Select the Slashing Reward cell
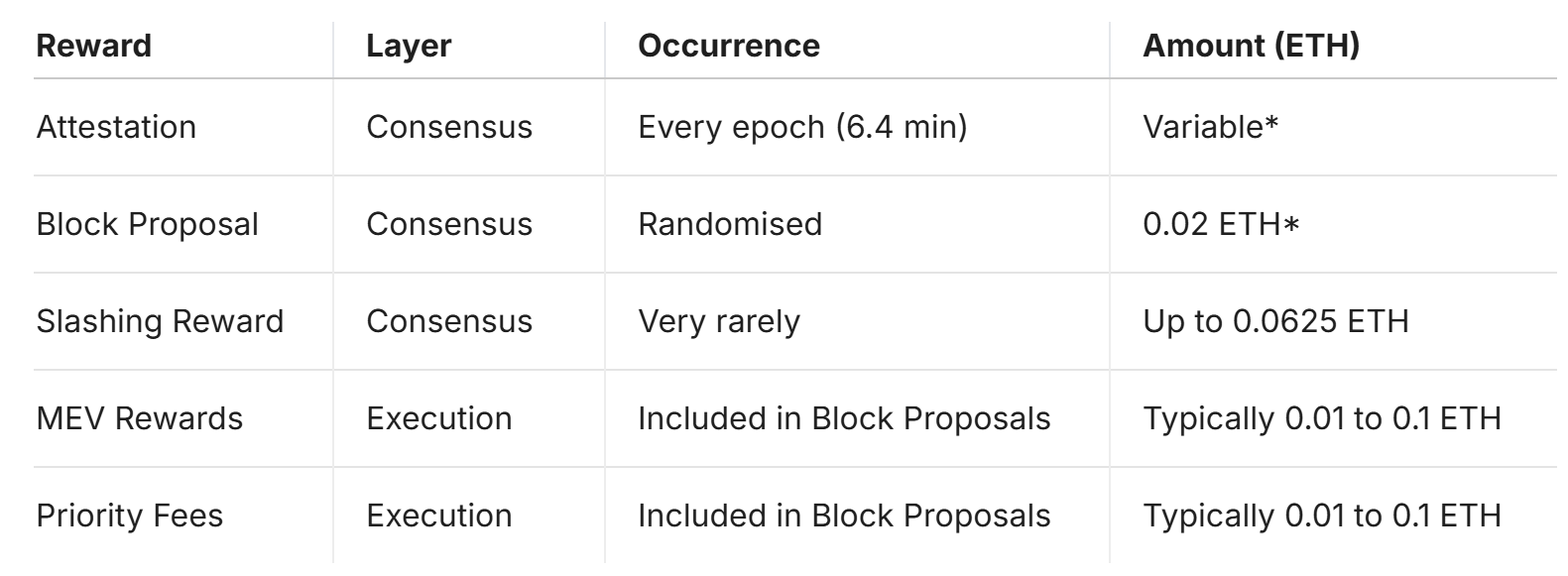Viewport: 1568px width, 576px height. click(x=160, y=322)
